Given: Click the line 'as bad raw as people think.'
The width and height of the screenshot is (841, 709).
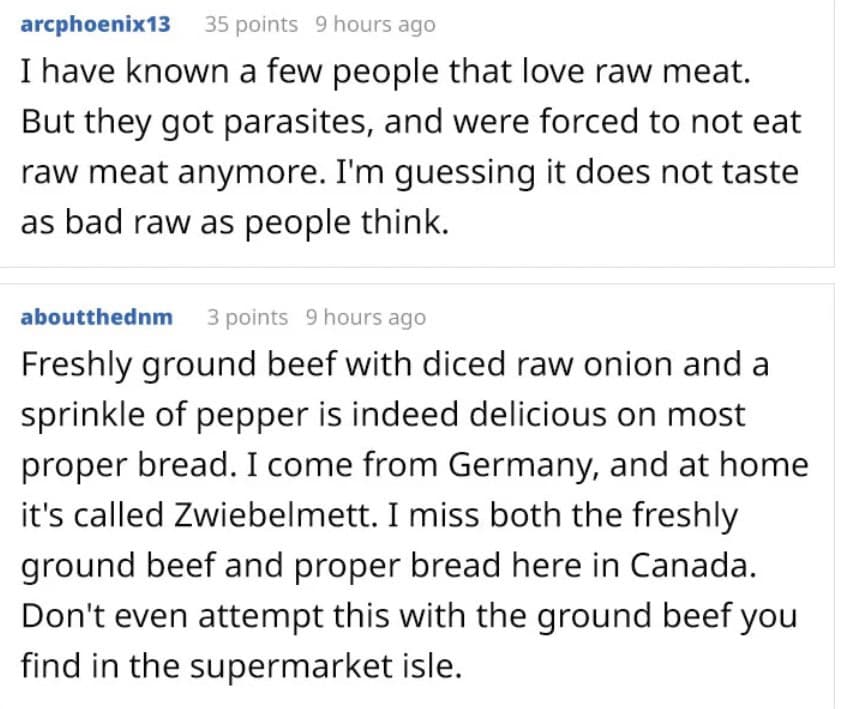Looking at the screenshot, I should point(235,222).
